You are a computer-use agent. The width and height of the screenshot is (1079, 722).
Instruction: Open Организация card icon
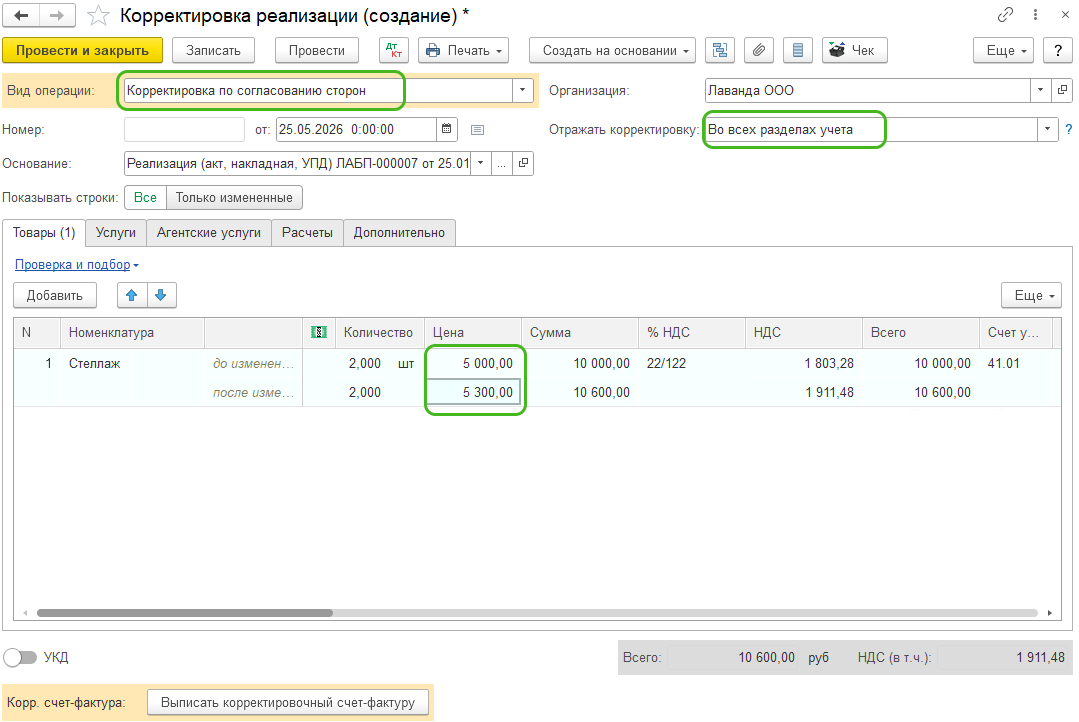(x=1062, y=90)
